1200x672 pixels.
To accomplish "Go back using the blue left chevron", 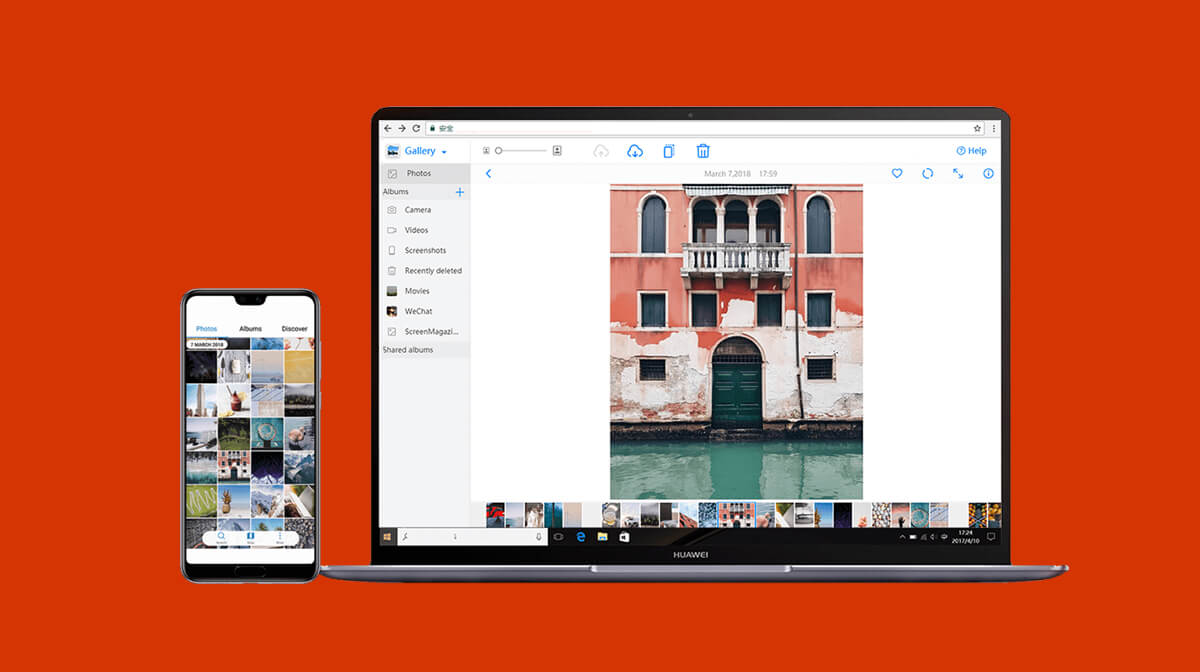I will [488, 174].
